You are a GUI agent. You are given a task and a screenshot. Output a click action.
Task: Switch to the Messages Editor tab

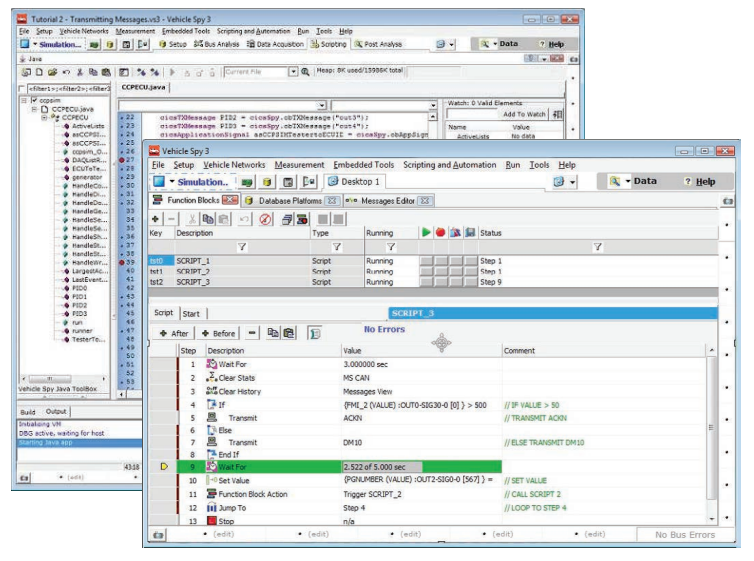tap(388, 201)
